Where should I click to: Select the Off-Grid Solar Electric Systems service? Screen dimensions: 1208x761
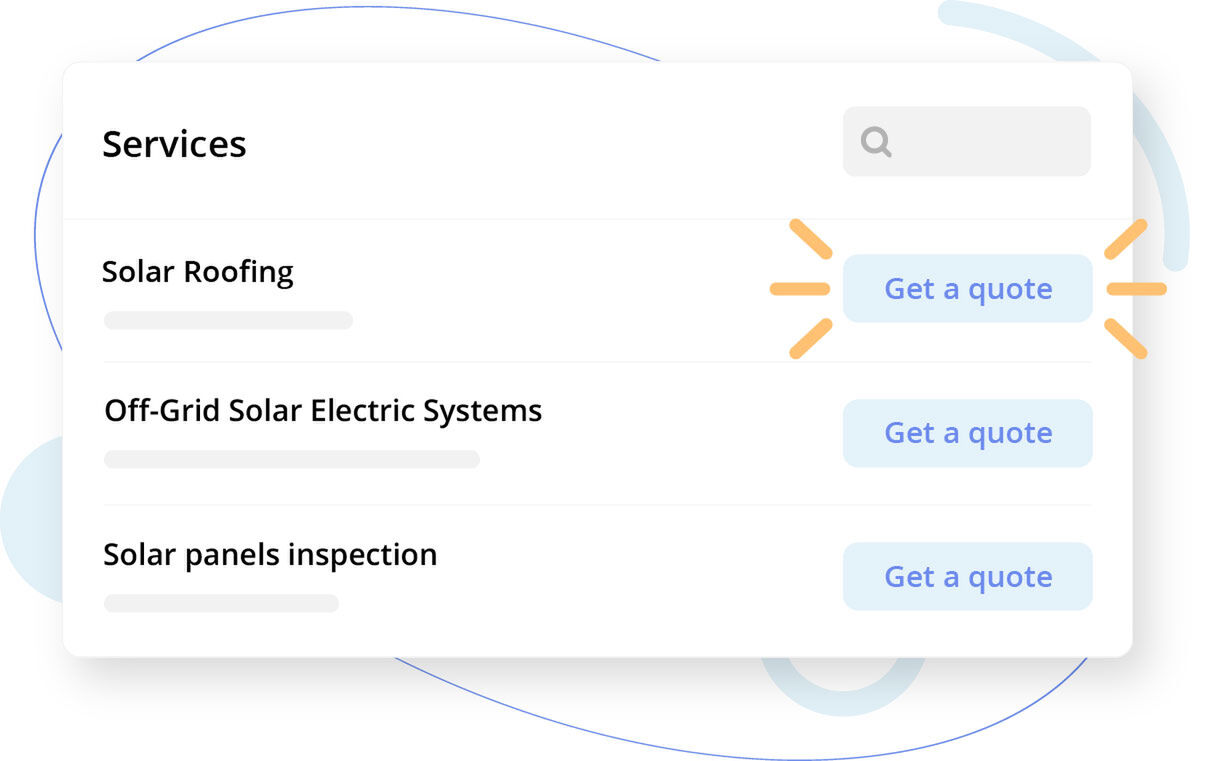click(x=322, y=410)
